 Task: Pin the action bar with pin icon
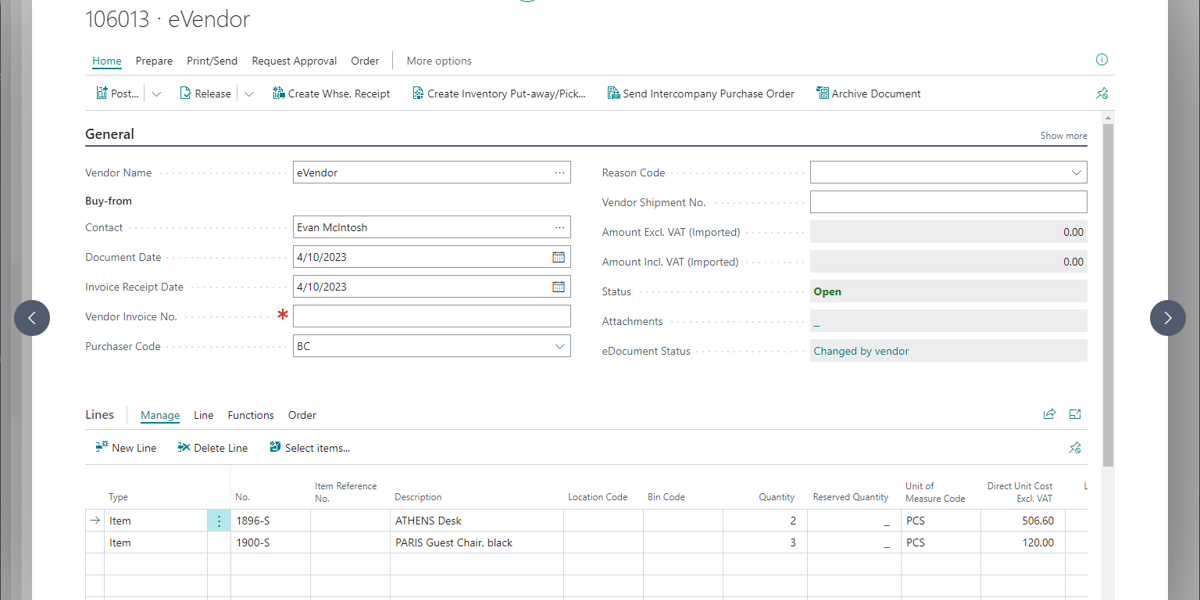(1102, 94)
